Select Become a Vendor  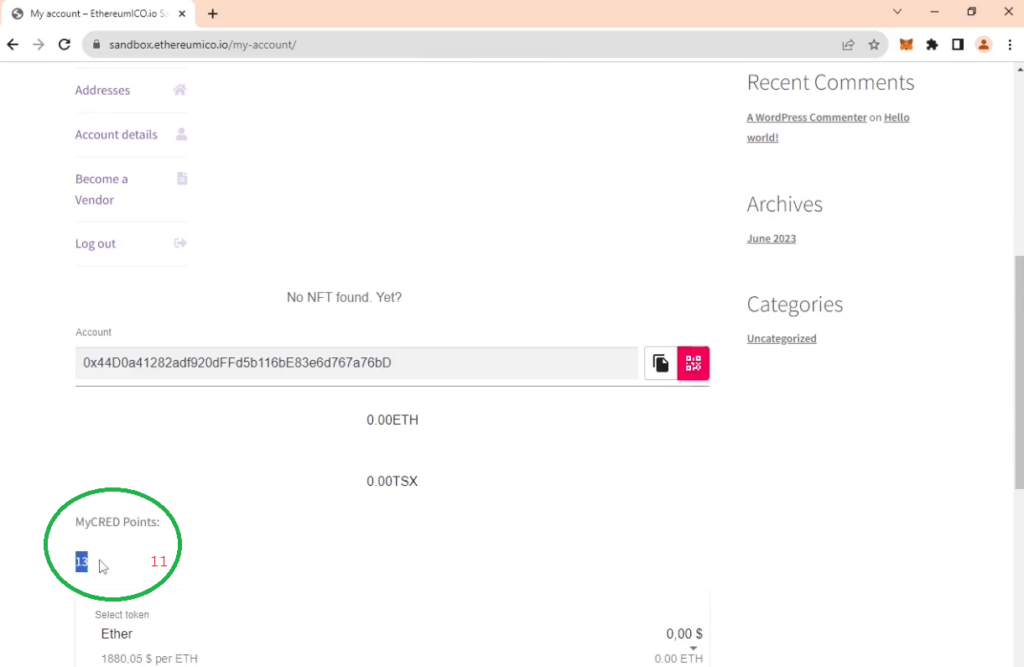(x=101, y=189)
